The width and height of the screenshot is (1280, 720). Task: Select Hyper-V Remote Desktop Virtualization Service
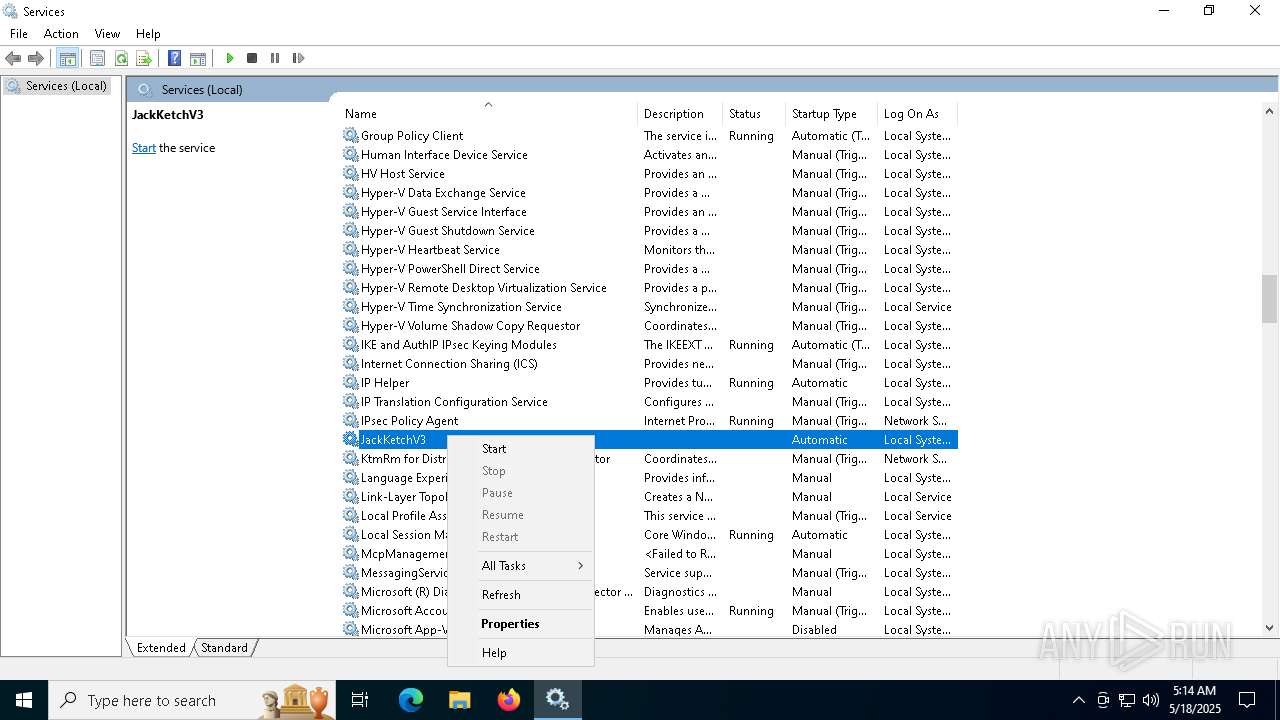(649, 288)
